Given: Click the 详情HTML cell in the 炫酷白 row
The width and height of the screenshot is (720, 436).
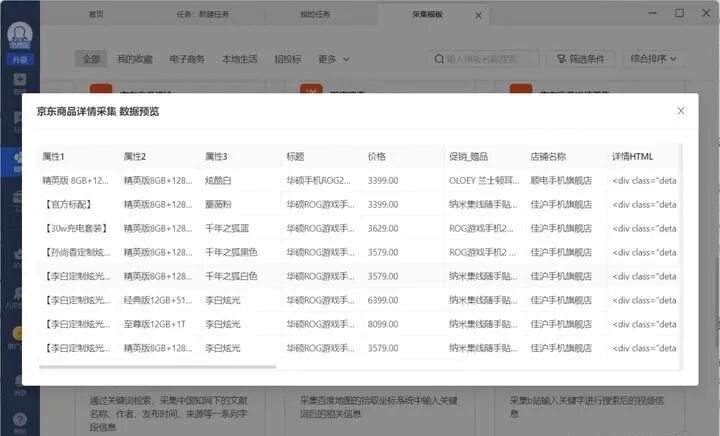Looking at the screenshot, I should [644, 180].
